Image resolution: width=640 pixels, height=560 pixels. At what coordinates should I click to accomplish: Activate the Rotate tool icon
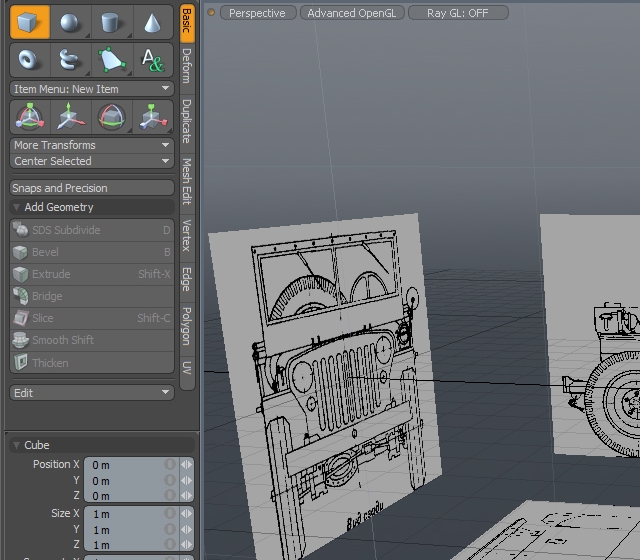[x=111, y=117]
